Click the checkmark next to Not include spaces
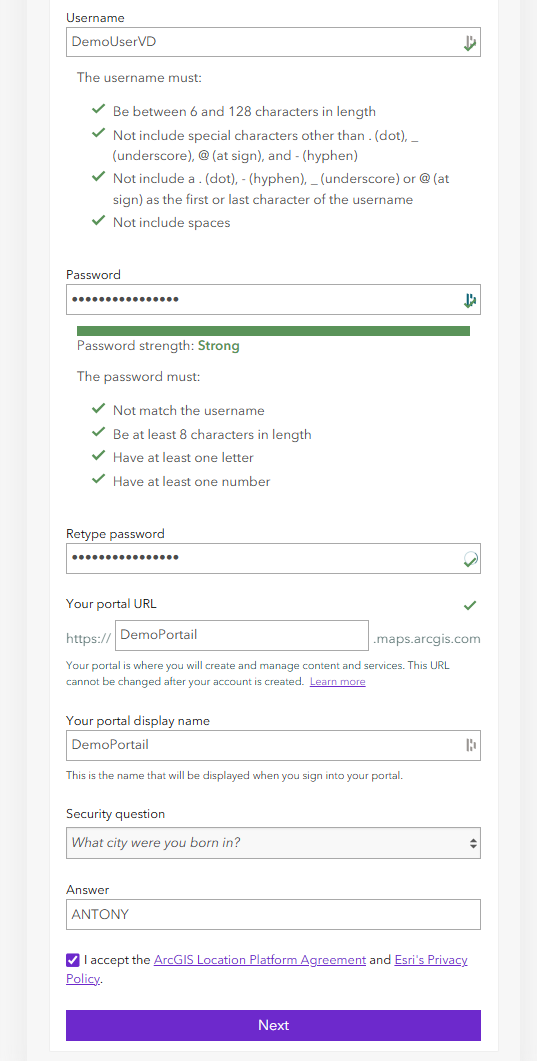 [99, 221]
